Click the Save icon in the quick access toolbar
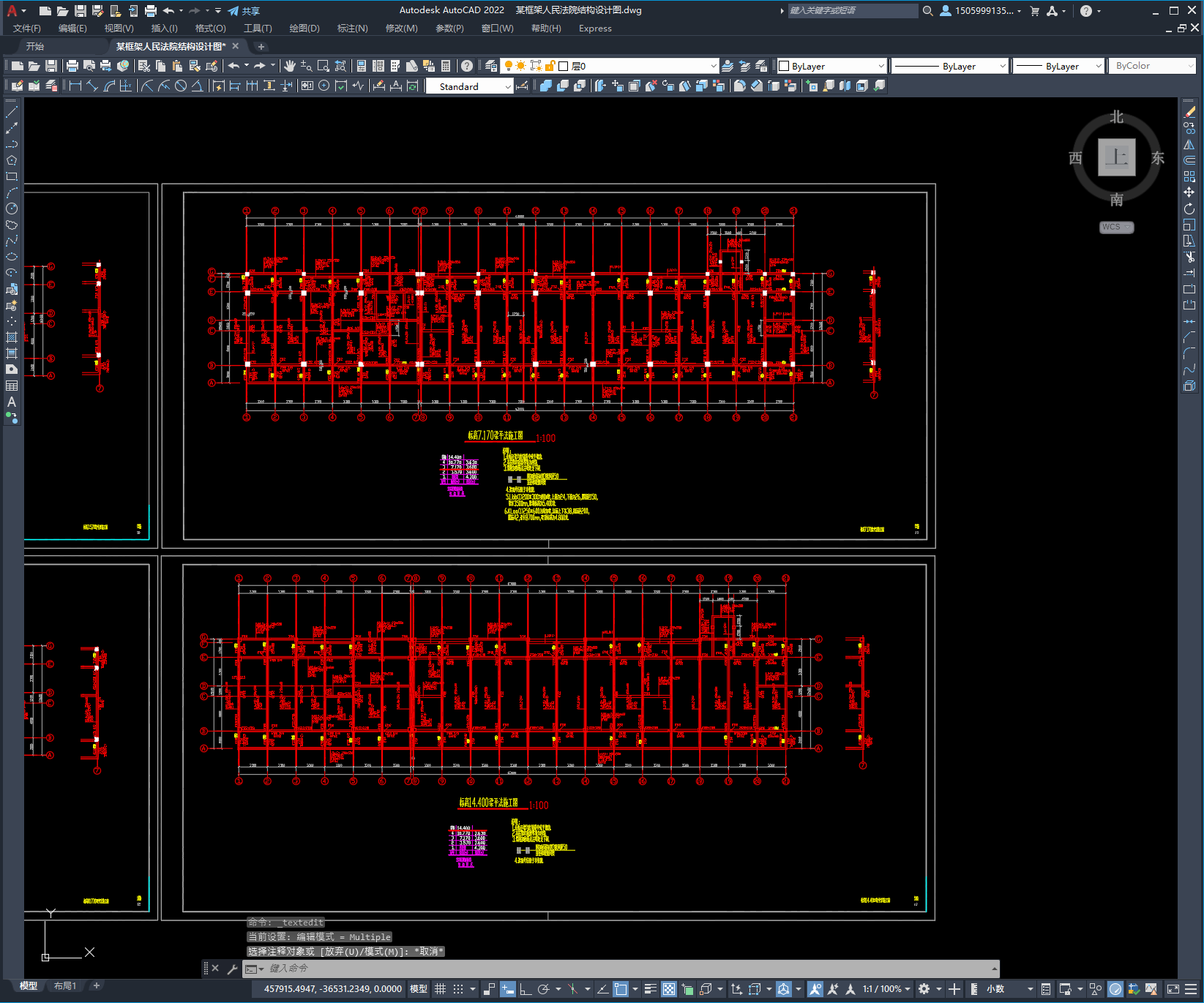This screenshot has height=1003, width=1204. click(x=81, y=11)
